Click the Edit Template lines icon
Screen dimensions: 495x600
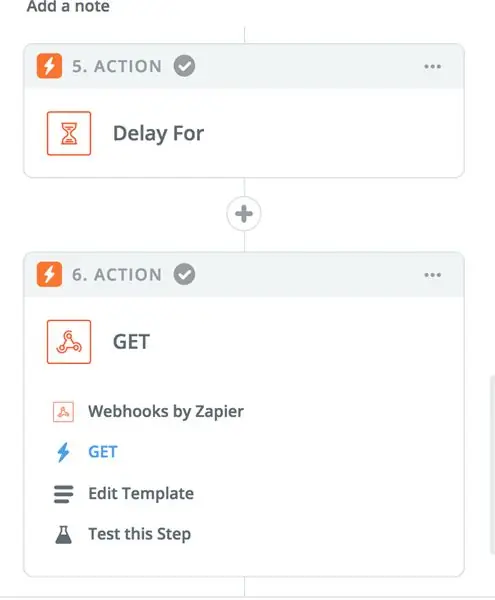click(x=64, y=494)
